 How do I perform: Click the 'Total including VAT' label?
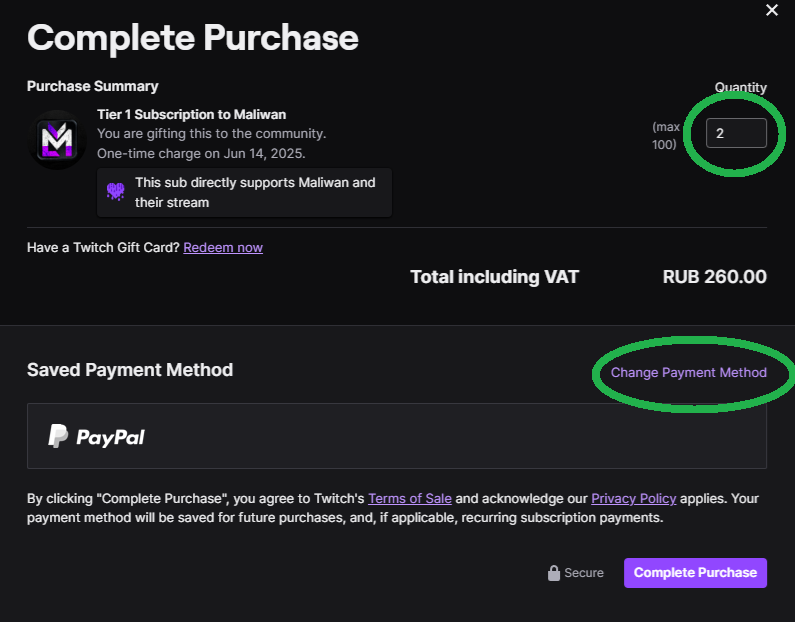[494, 277]
